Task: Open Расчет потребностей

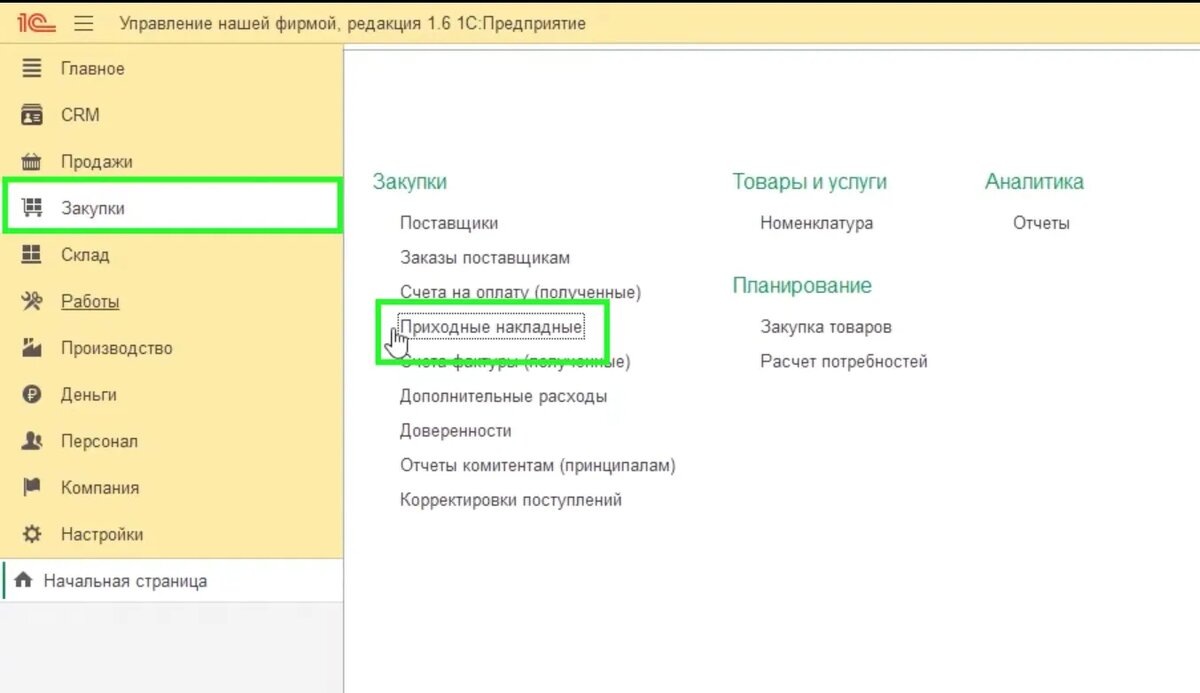Action: tap(844, 362)
